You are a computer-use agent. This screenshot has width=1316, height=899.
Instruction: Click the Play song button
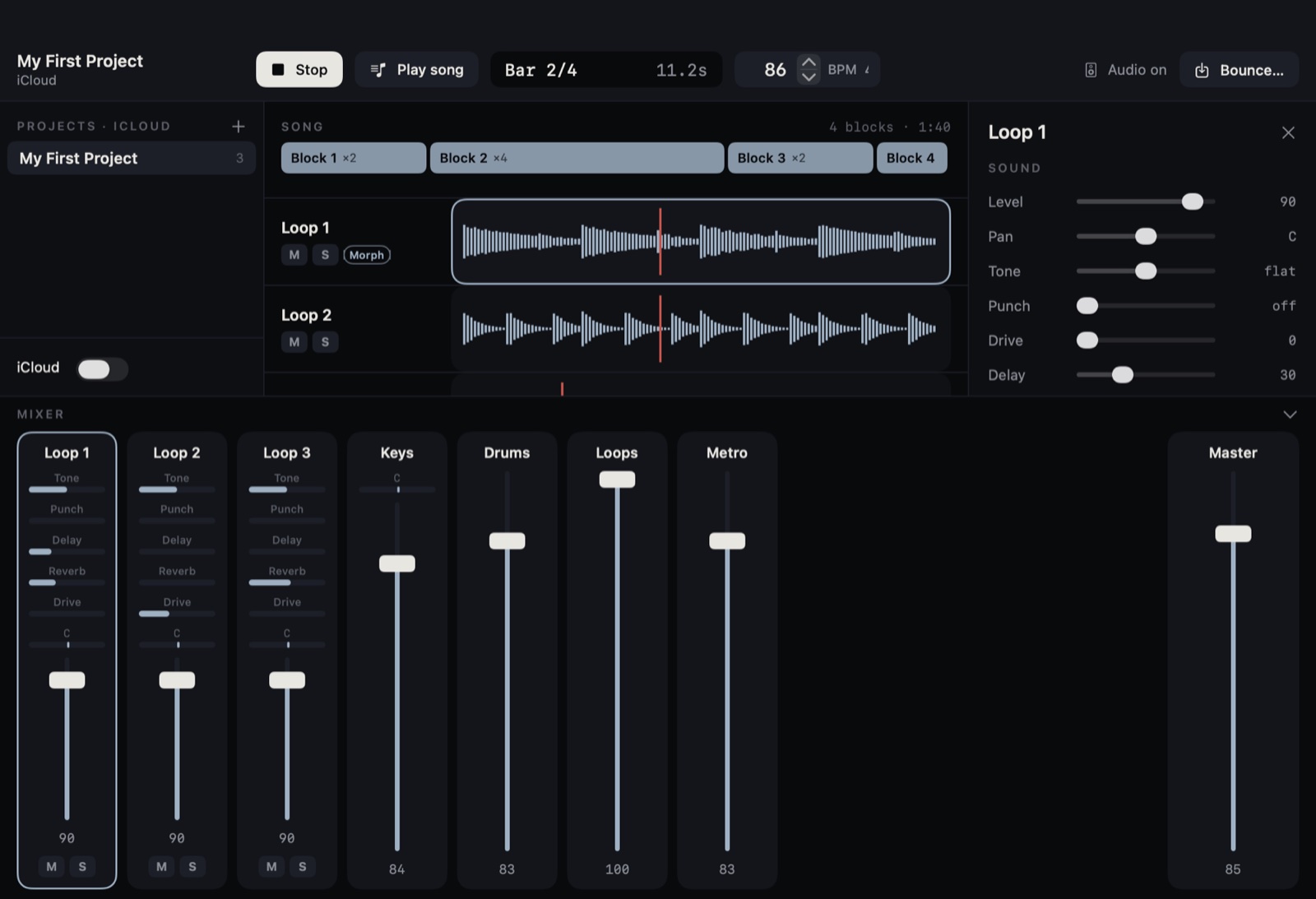click(416, 70)
